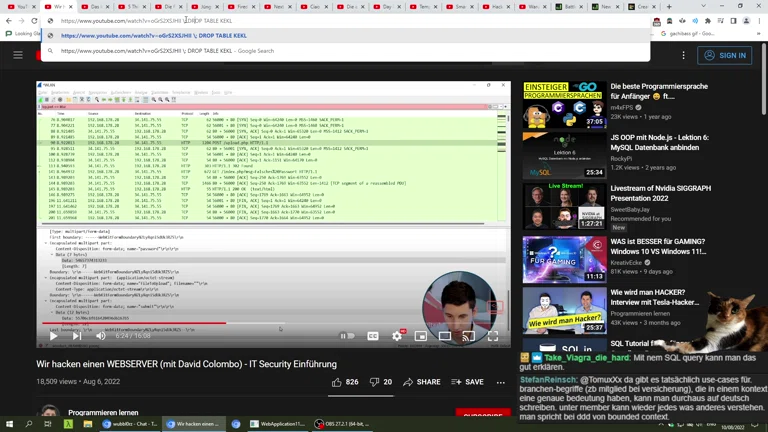Enable miniplayer mode

(421, 337)
